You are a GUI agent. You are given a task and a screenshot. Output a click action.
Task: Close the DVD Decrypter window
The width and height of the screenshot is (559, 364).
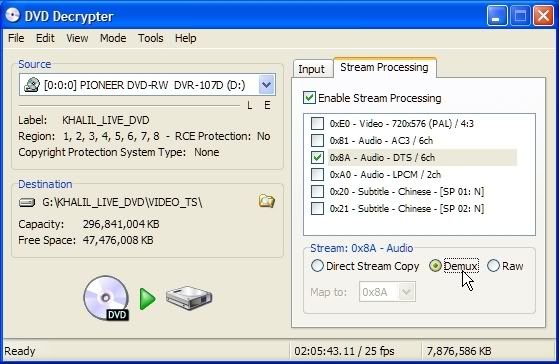pyautogui.click(x=543, y=16)
